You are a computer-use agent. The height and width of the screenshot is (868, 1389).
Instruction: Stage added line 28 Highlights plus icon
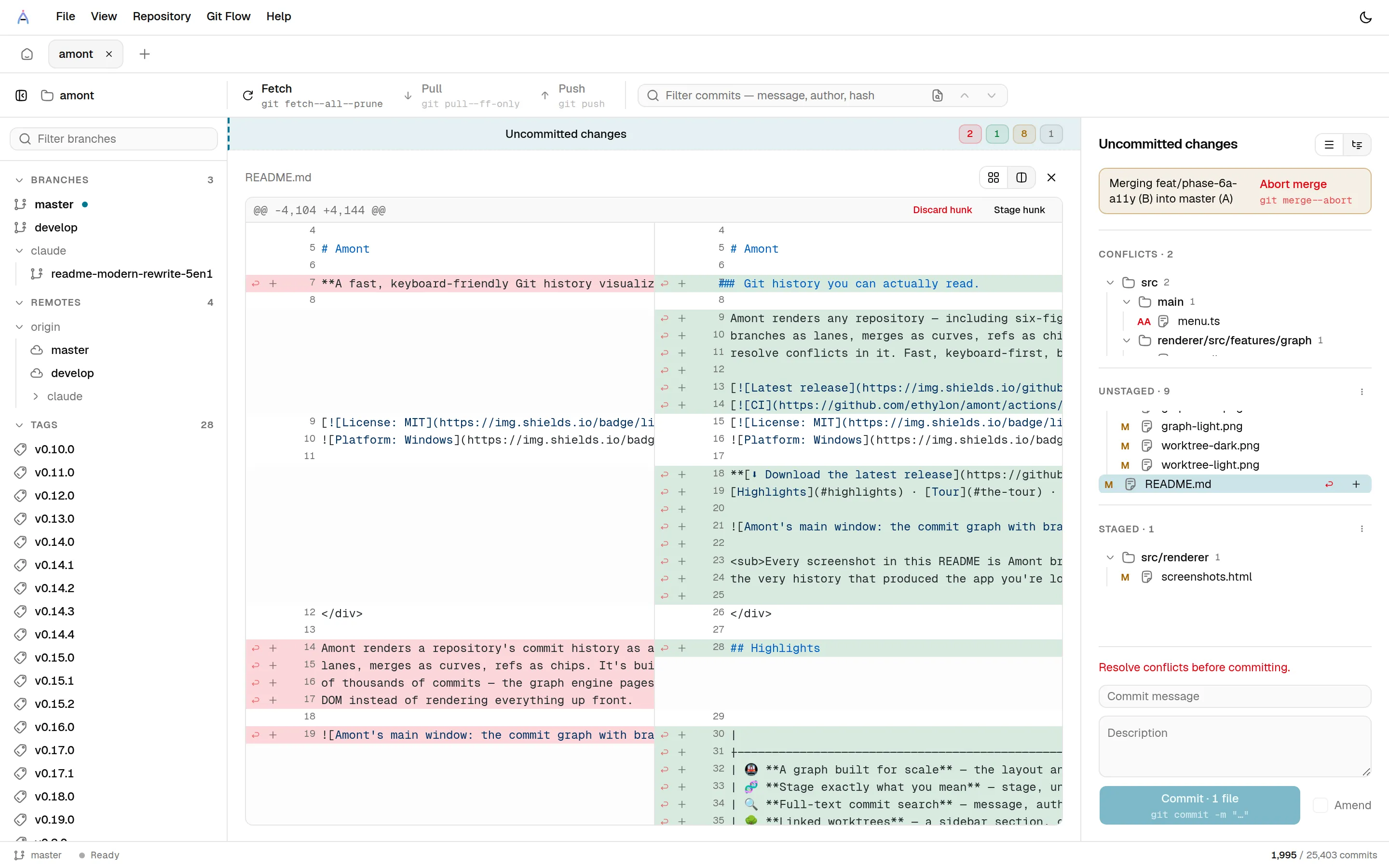pyautogui.click(x=682, y=648)
